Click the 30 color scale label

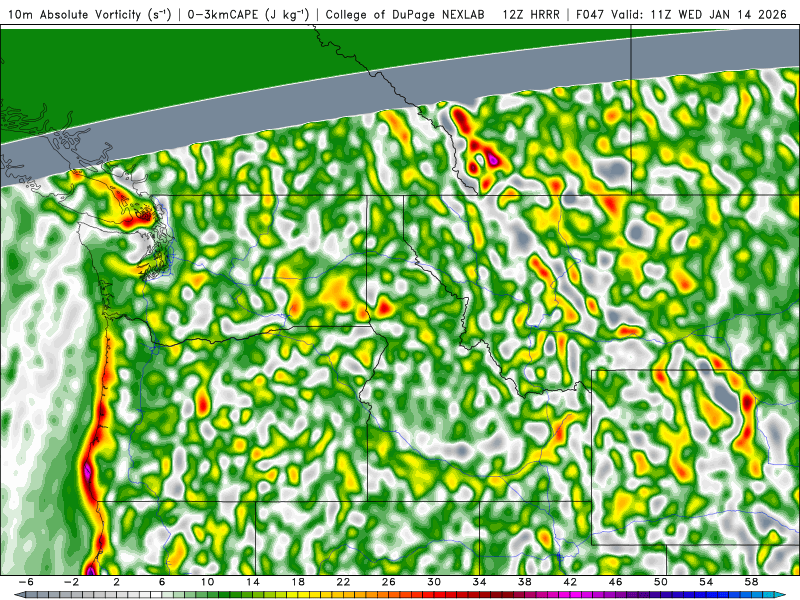pyautogui.click(x=434, y=582)
